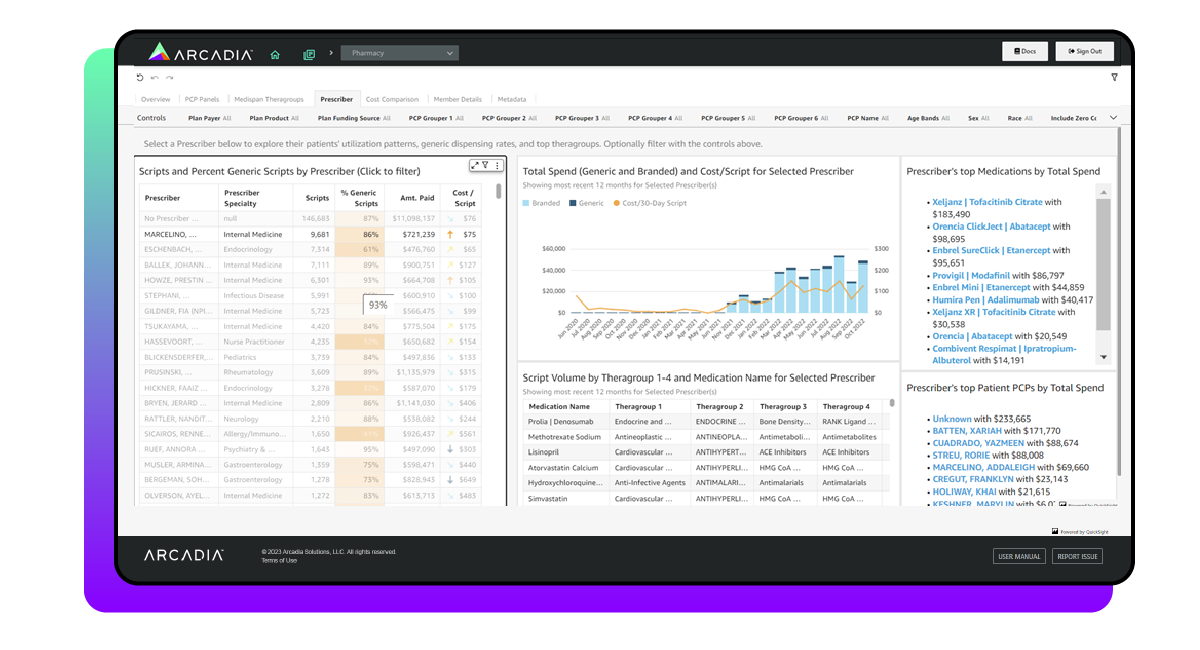
Task: Expand the Scripts panel to full screen
Action: (475, 165)
